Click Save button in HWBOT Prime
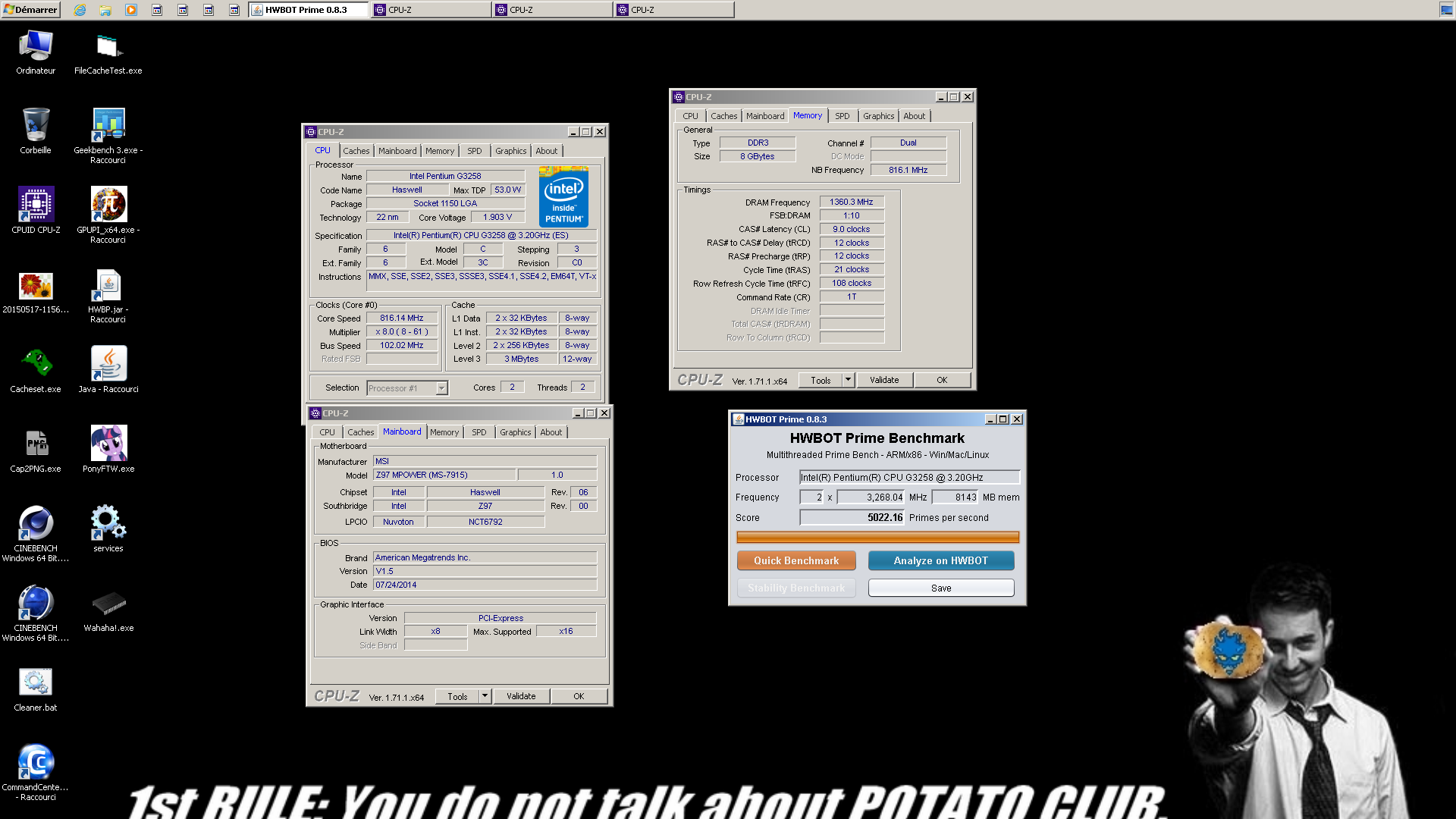 point(940,588)
